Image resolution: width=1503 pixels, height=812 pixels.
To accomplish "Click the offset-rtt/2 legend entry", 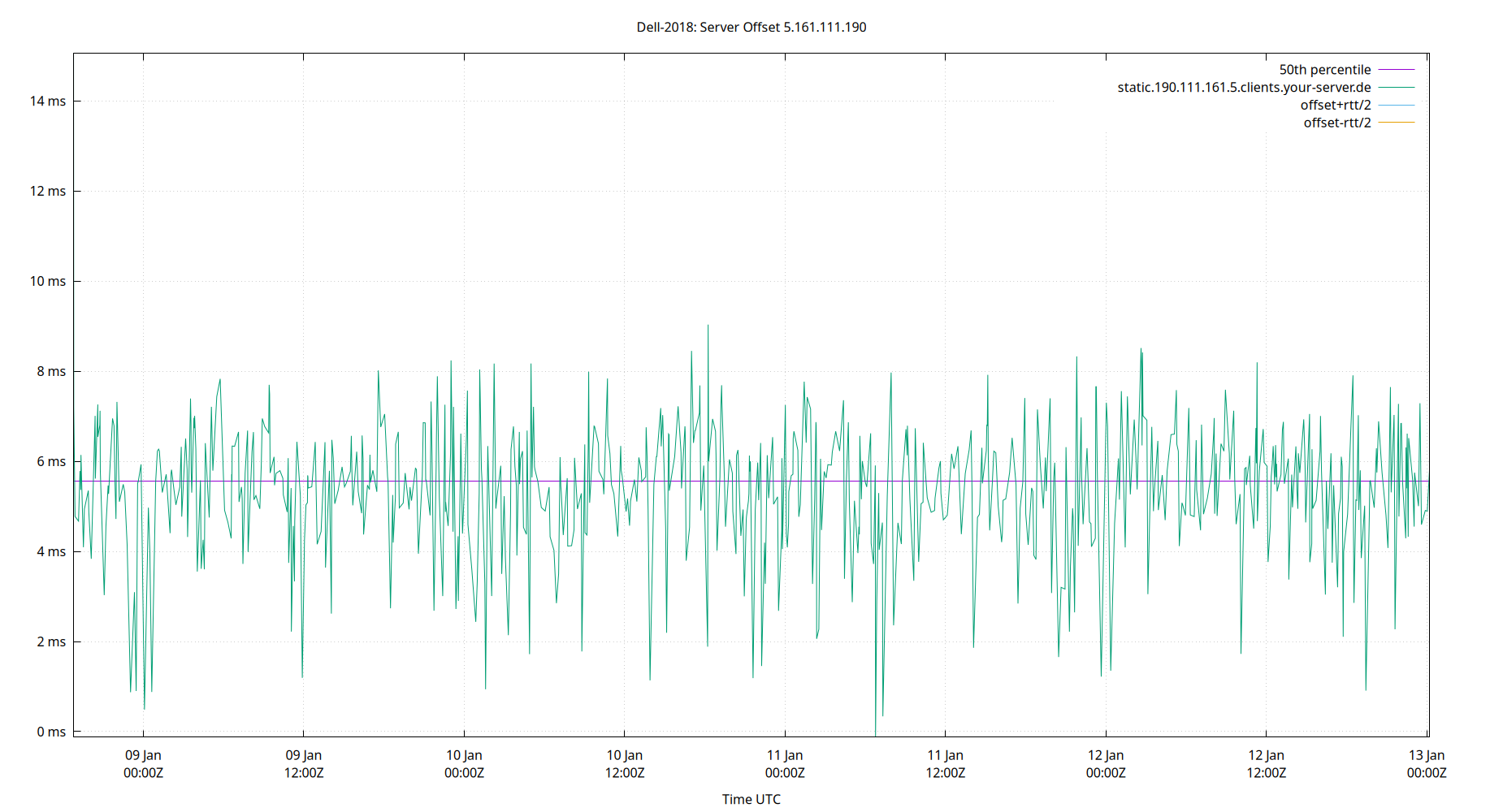I will [1336, 122].
